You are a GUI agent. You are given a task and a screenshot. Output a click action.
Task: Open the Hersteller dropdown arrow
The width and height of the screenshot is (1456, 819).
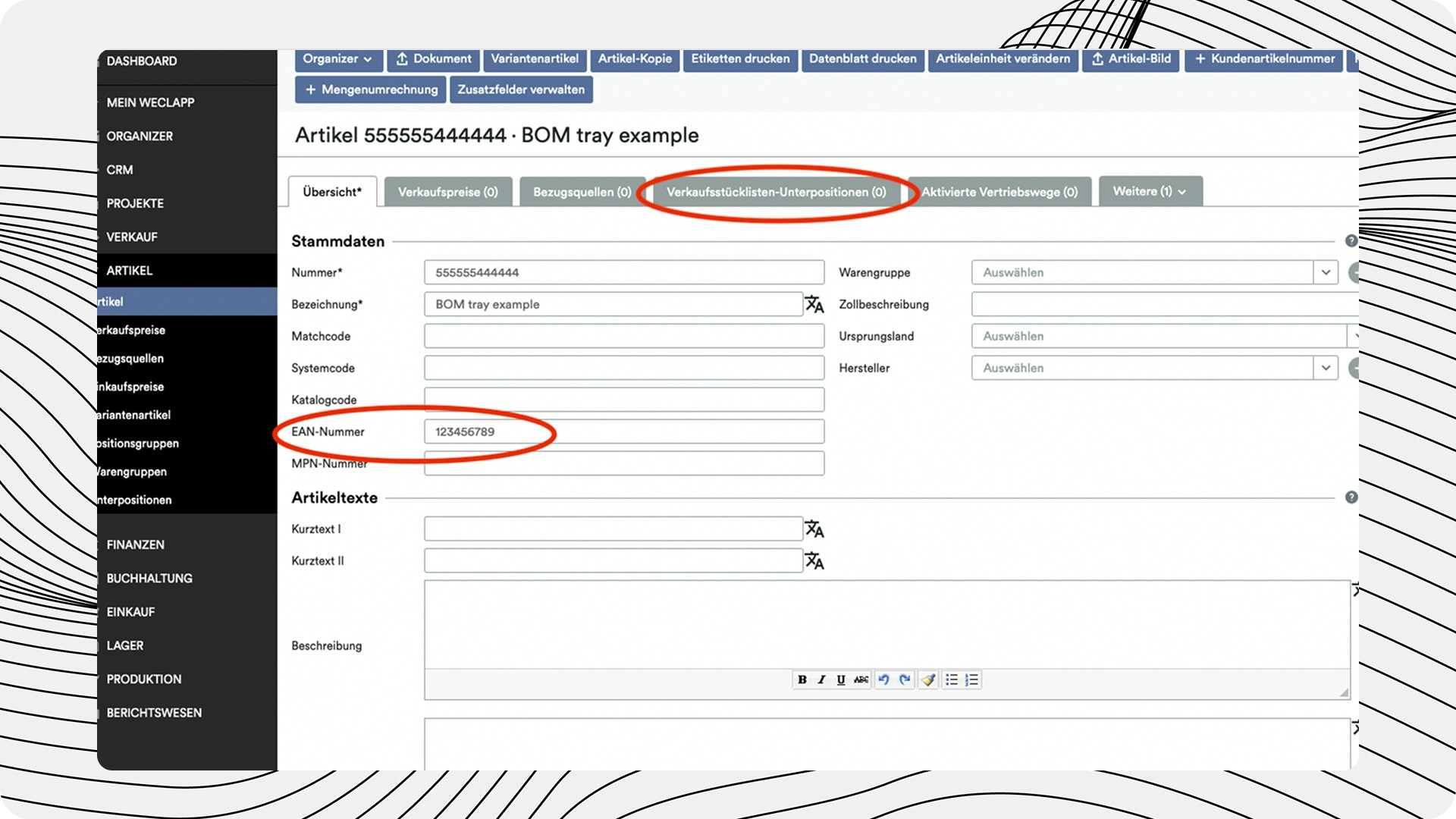click(1326, 368)
